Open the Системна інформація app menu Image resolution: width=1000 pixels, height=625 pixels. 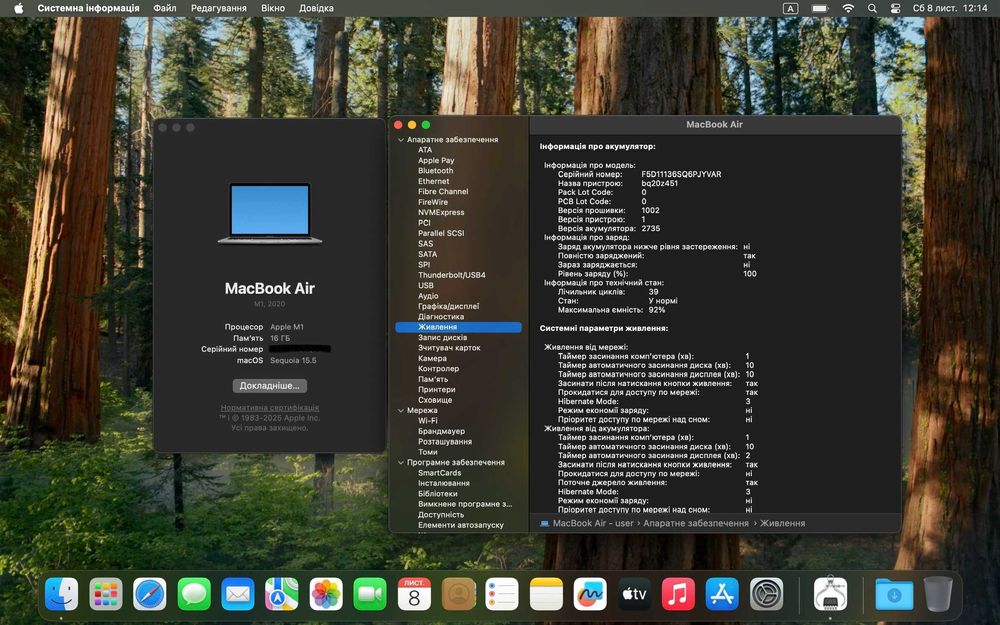click(88, 8)
